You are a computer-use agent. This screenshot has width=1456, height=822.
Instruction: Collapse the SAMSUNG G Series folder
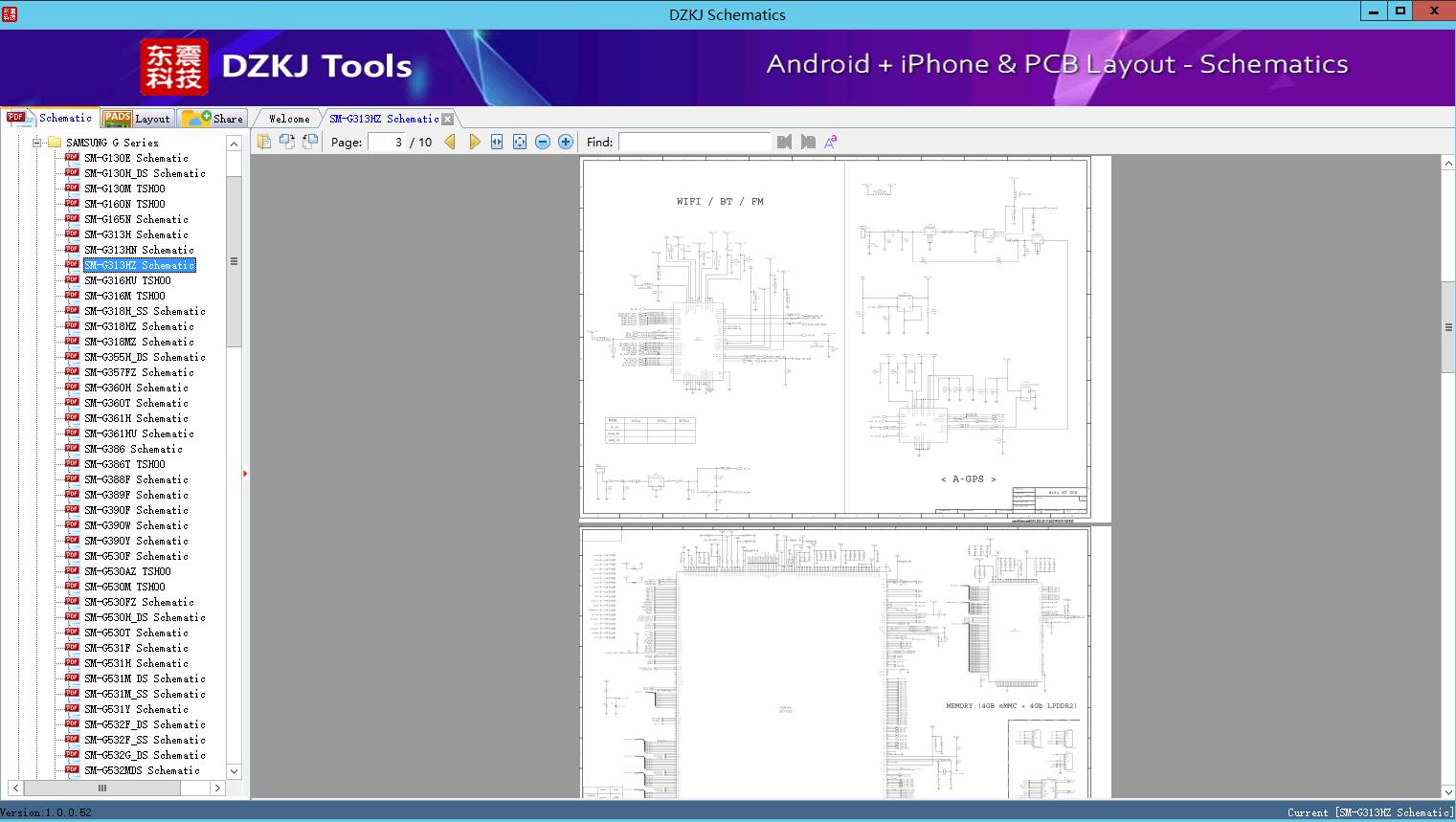point(37,143)
